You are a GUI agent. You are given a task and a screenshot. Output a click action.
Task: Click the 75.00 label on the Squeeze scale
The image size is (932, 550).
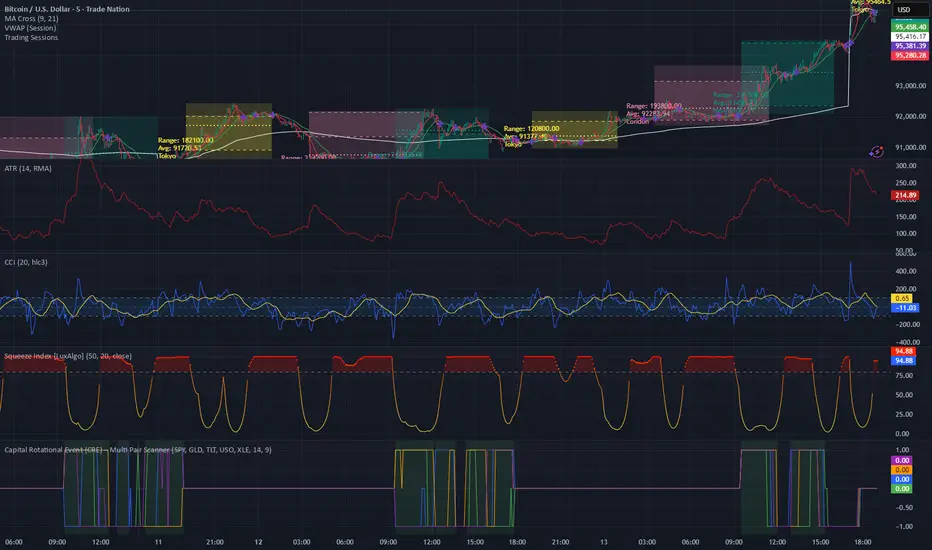coord(903,376)
